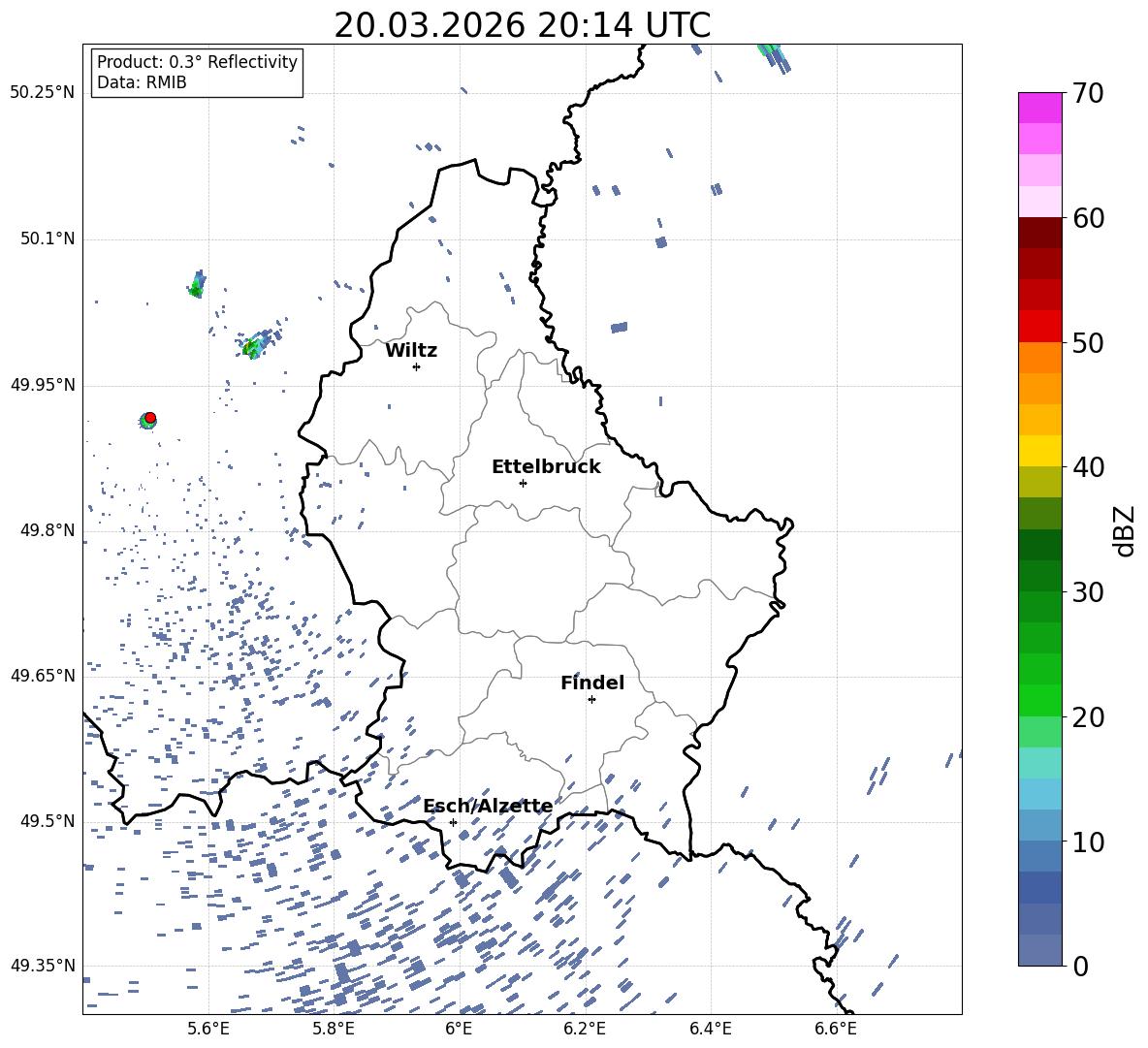Click the Wiltz cross marker
The width and height of the screenshot is (1148, 1048).
(416, 366)
